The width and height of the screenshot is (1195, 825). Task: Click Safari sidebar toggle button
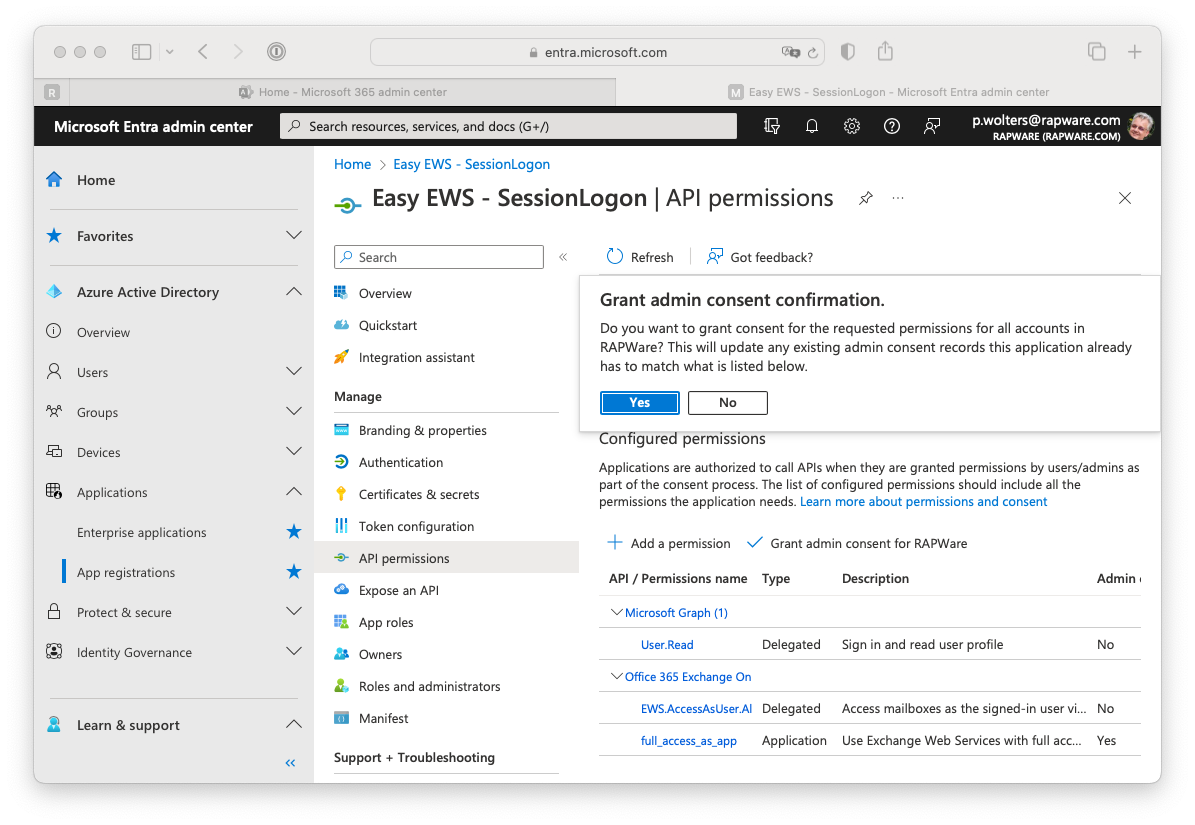tap(142, 52)
